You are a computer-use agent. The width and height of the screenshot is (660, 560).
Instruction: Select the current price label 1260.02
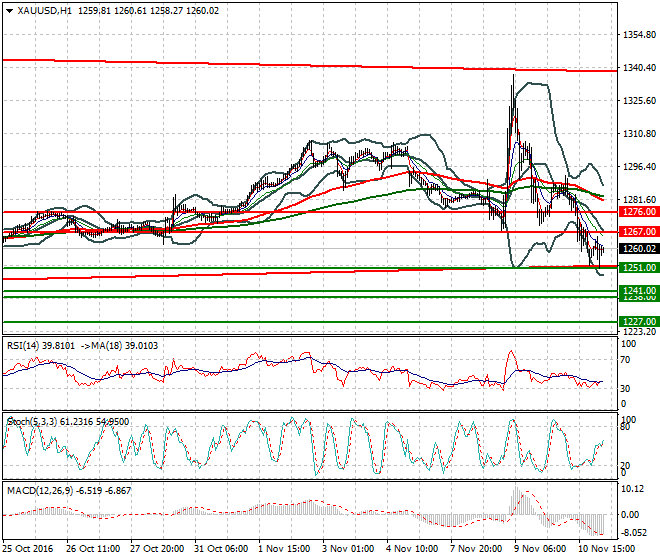pyautogui.click(x=639, y=248)
